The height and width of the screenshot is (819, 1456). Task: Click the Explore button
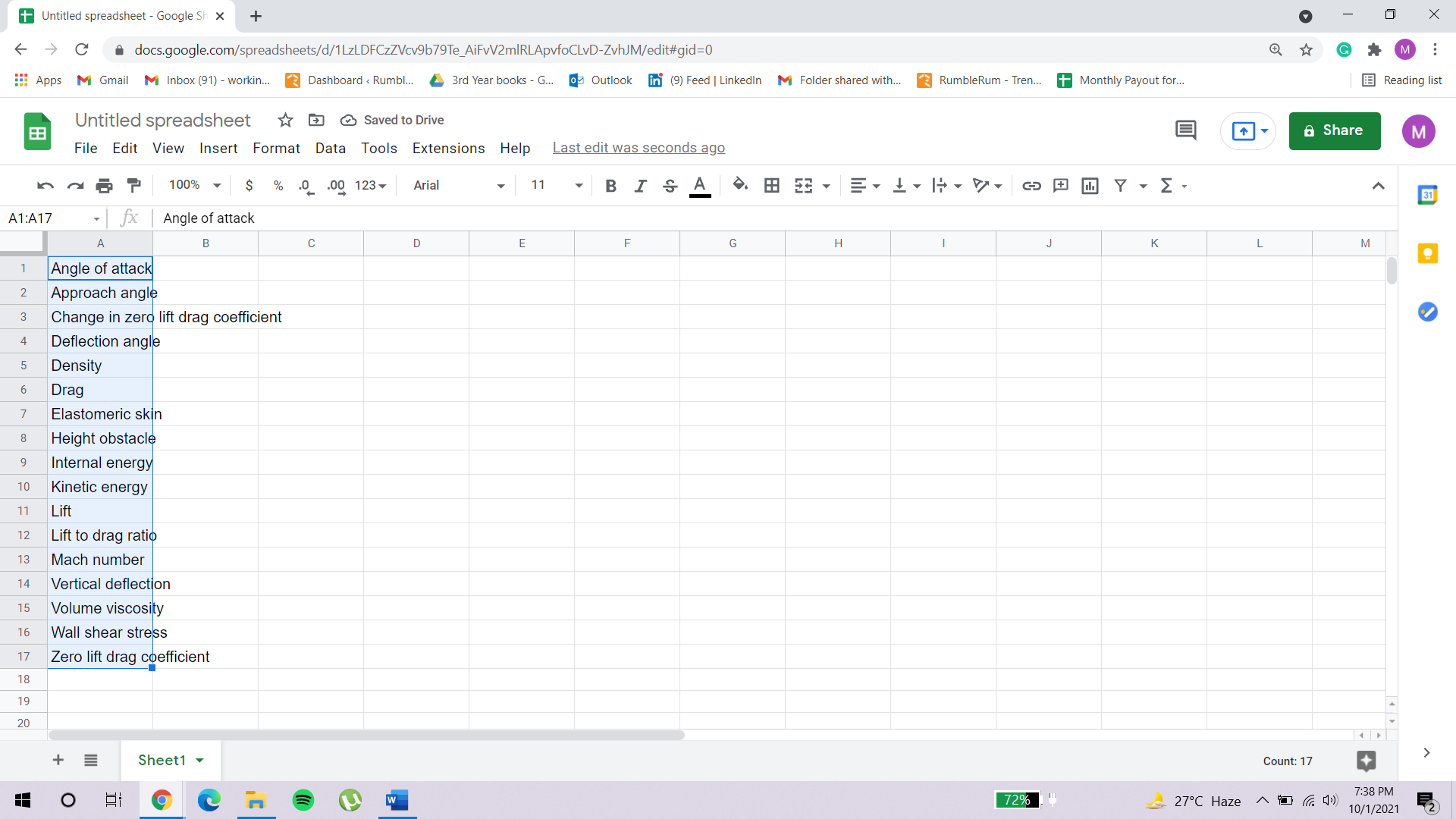point(1367,761)
